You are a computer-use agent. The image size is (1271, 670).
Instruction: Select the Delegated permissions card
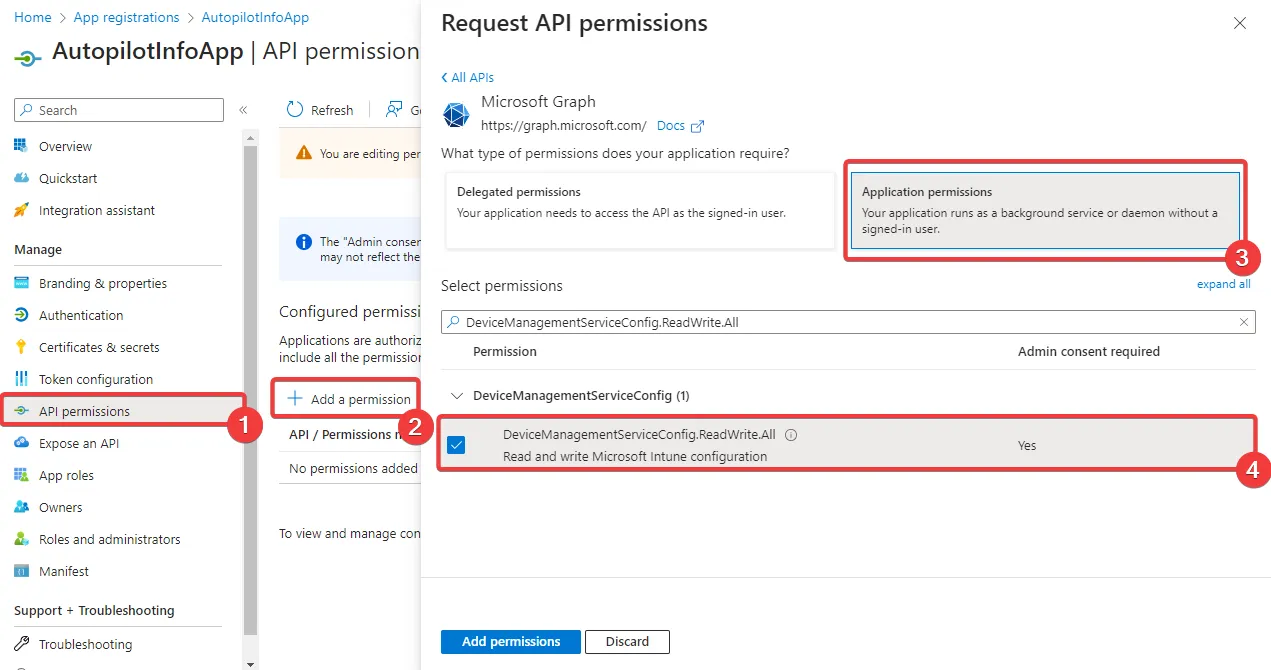pyautogui.click(x=640, y=210)
